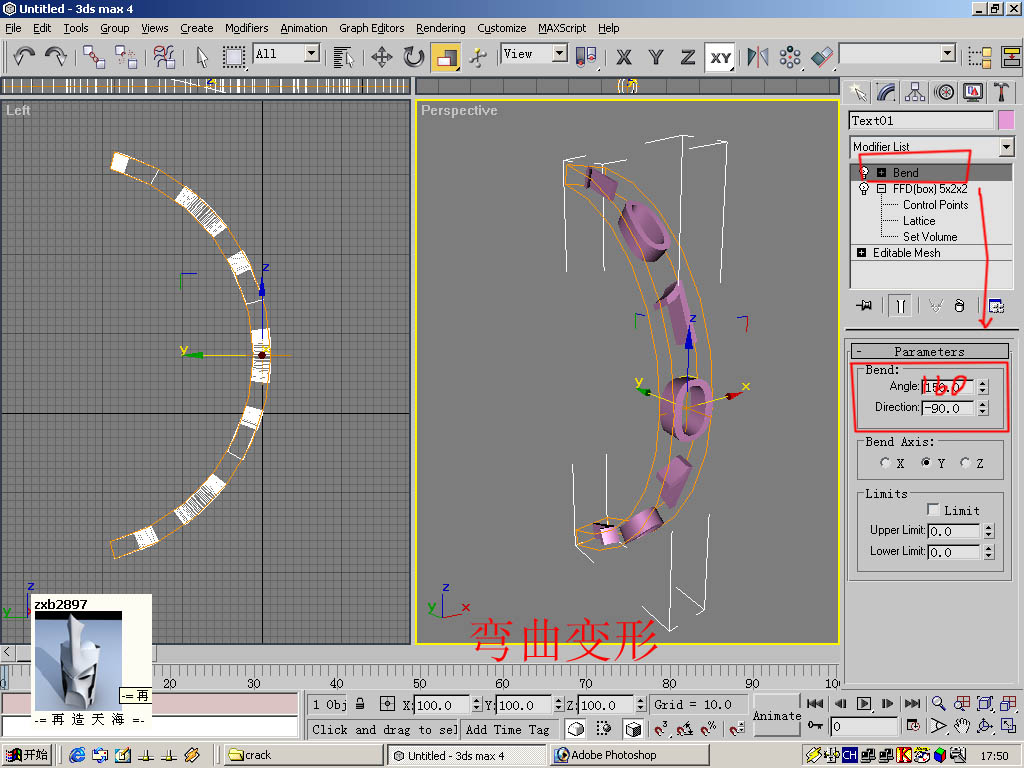Click the Min/Max viewport toggle icon

1009,726
